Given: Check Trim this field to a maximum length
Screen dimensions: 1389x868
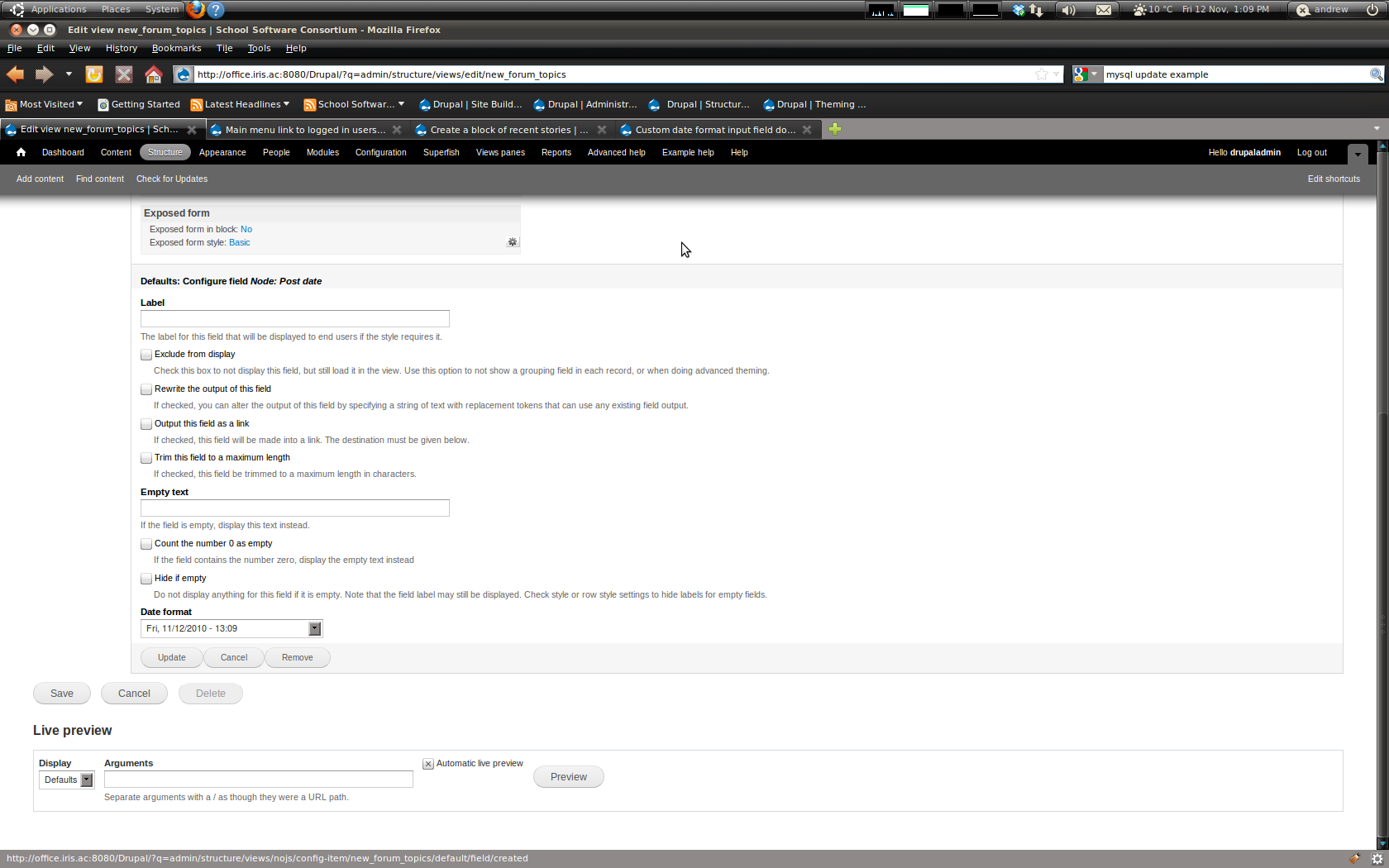Looking at the screenshot, I should (x=146, y=458).
